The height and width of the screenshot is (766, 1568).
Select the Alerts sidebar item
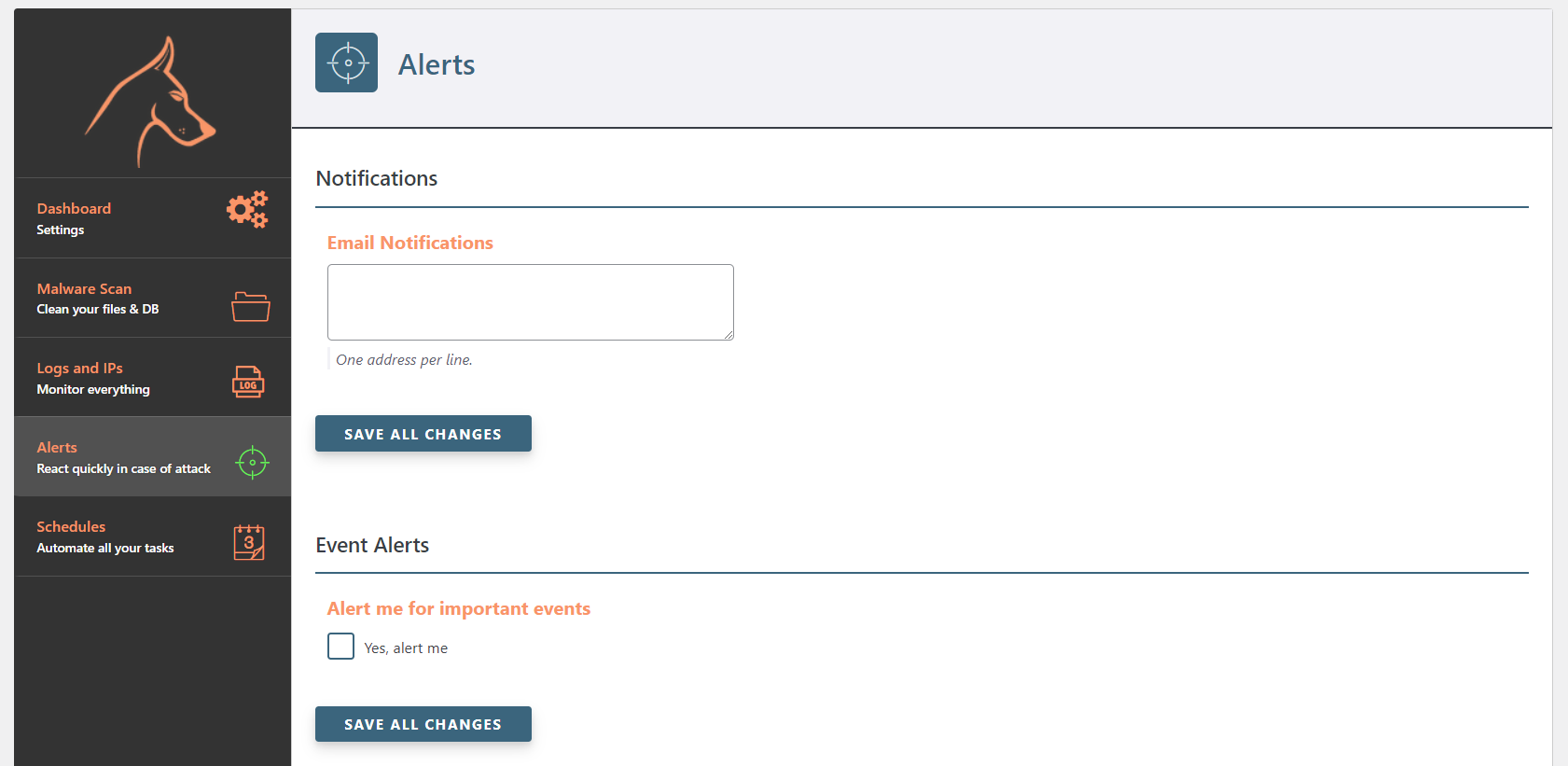click(x=153, y=457)
